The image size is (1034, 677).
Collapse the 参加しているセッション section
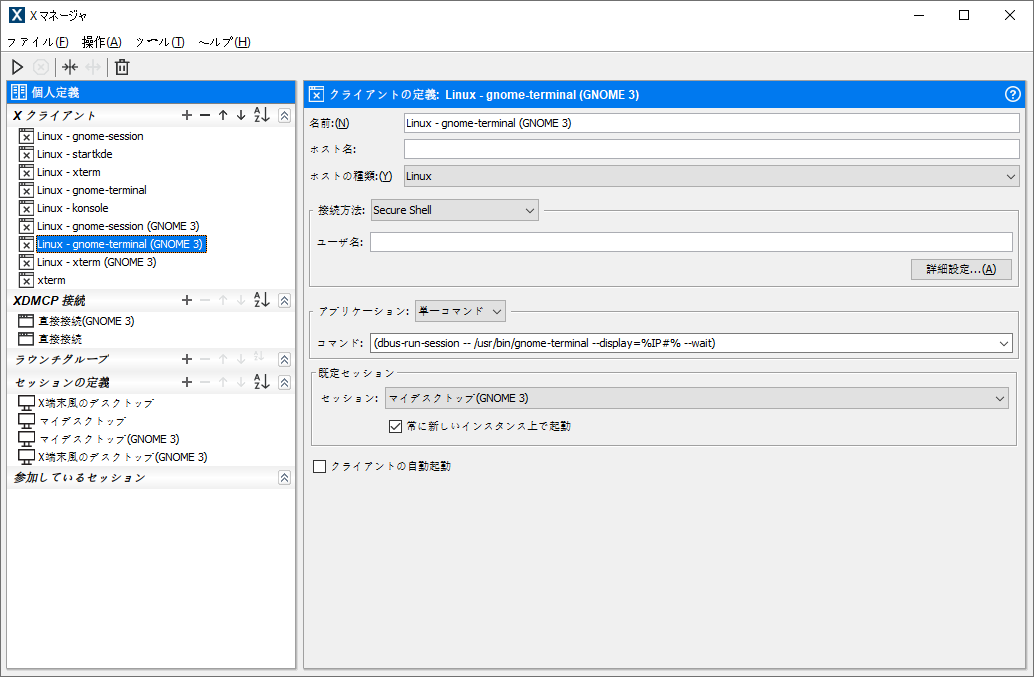(x=284, y=478)
